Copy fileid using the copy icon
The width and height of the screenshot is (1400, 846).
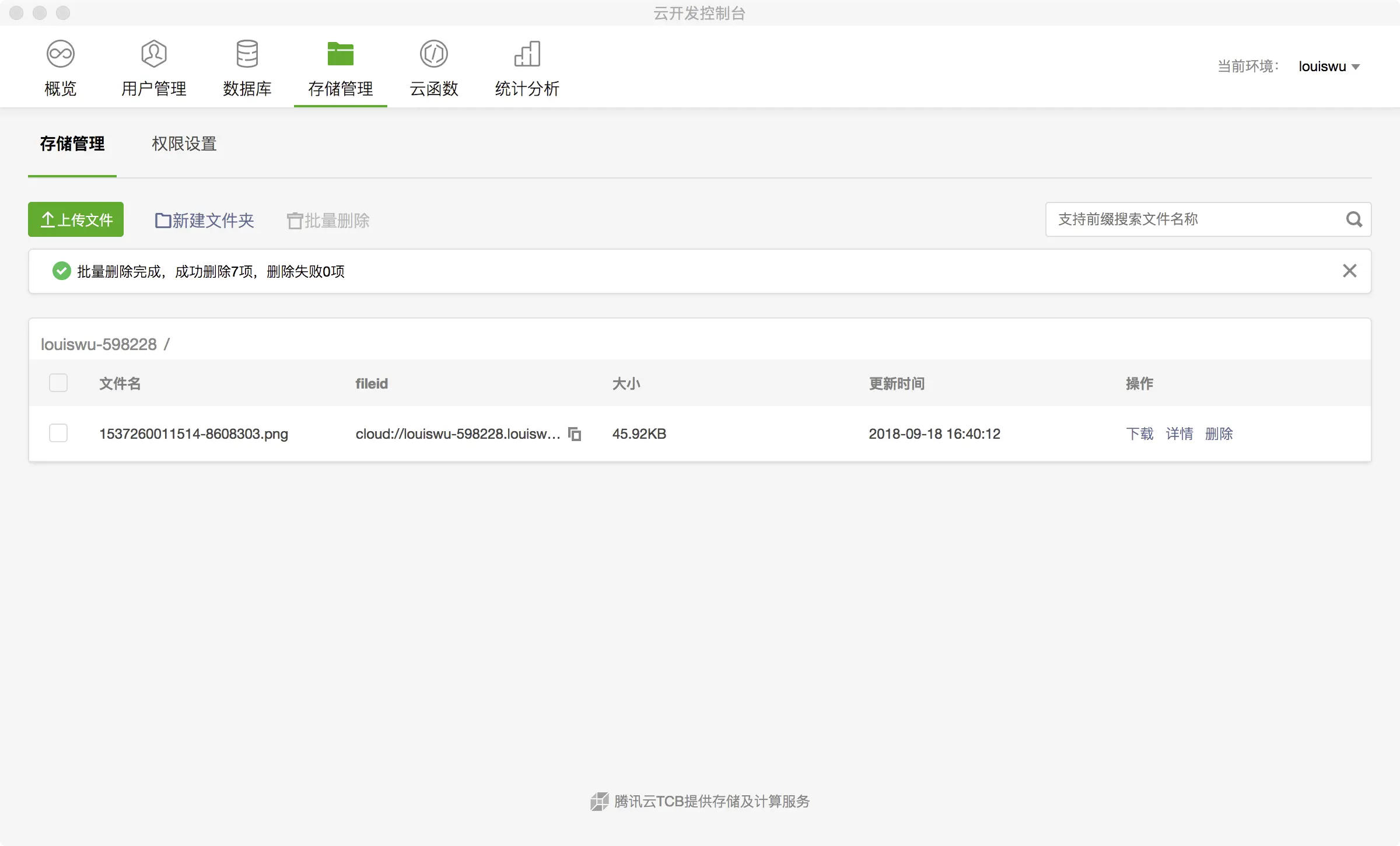point(575,434)
